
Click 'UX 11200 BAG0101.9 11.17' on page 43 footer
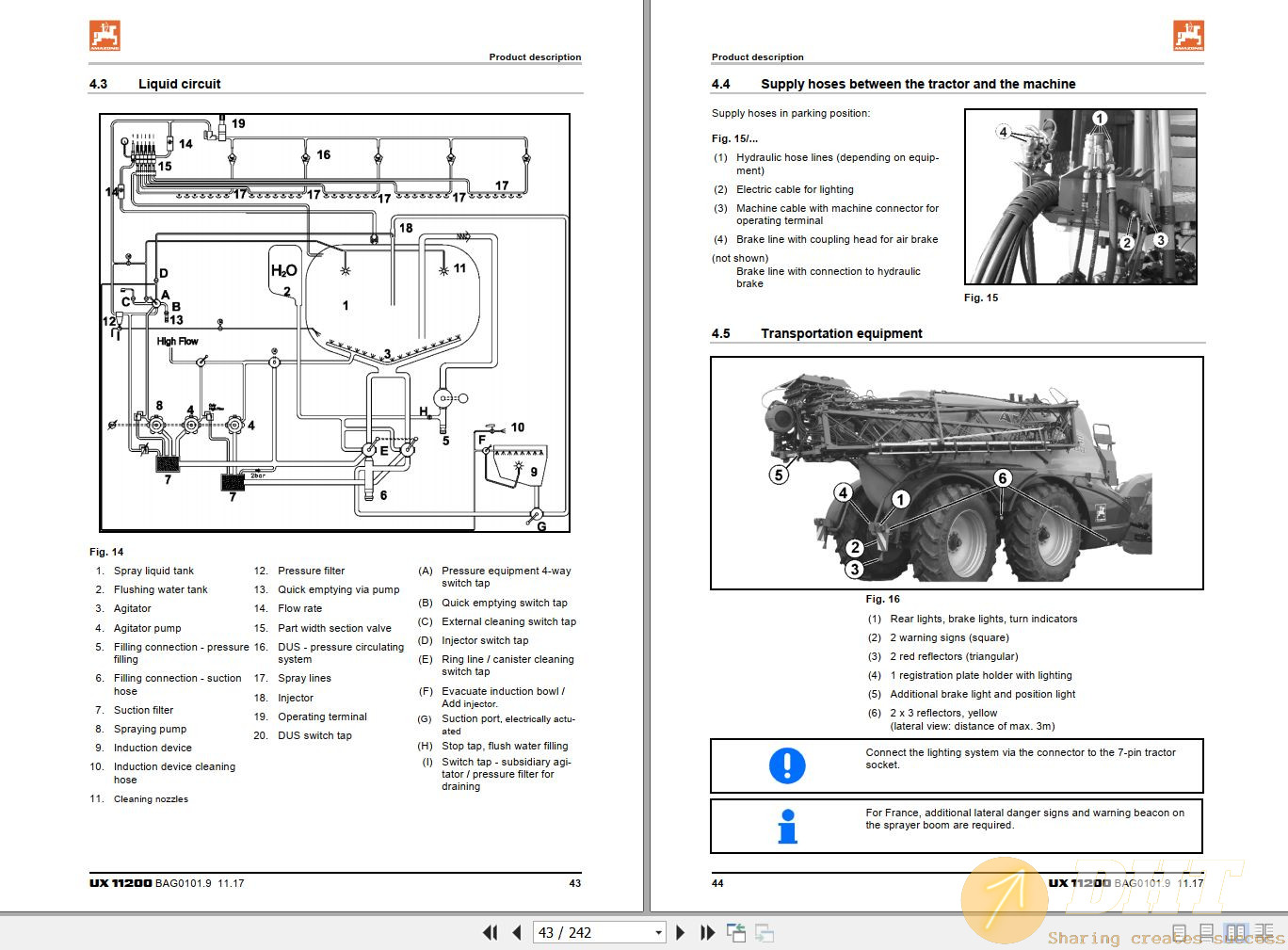(x=167, y=883)
